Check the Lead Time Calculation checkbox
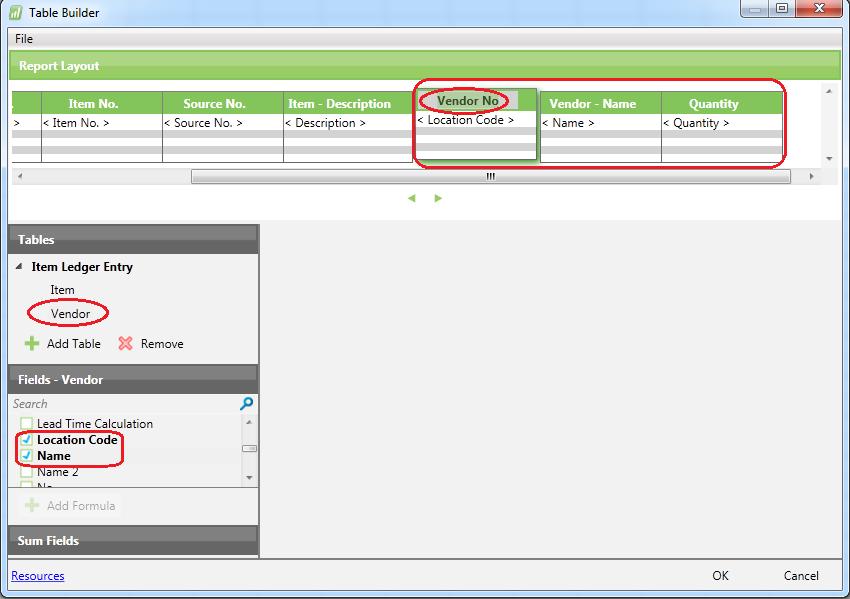The height and width of the screenshot is (599, 850). point(26,423)
